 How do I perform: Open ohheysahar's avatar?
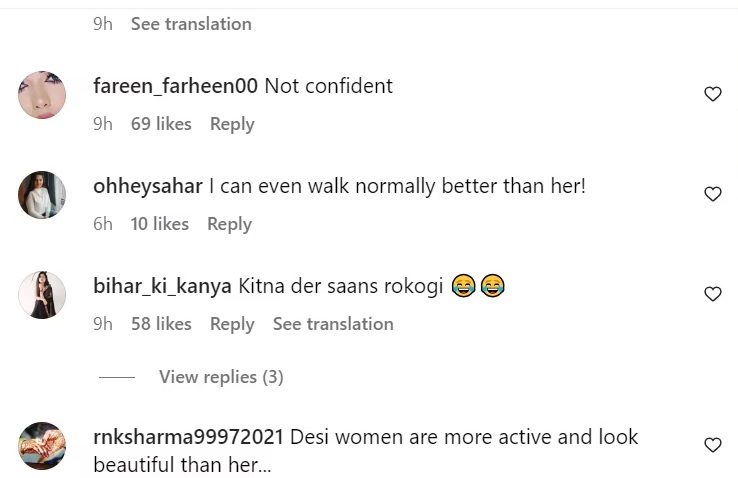(x=42, y=195)
